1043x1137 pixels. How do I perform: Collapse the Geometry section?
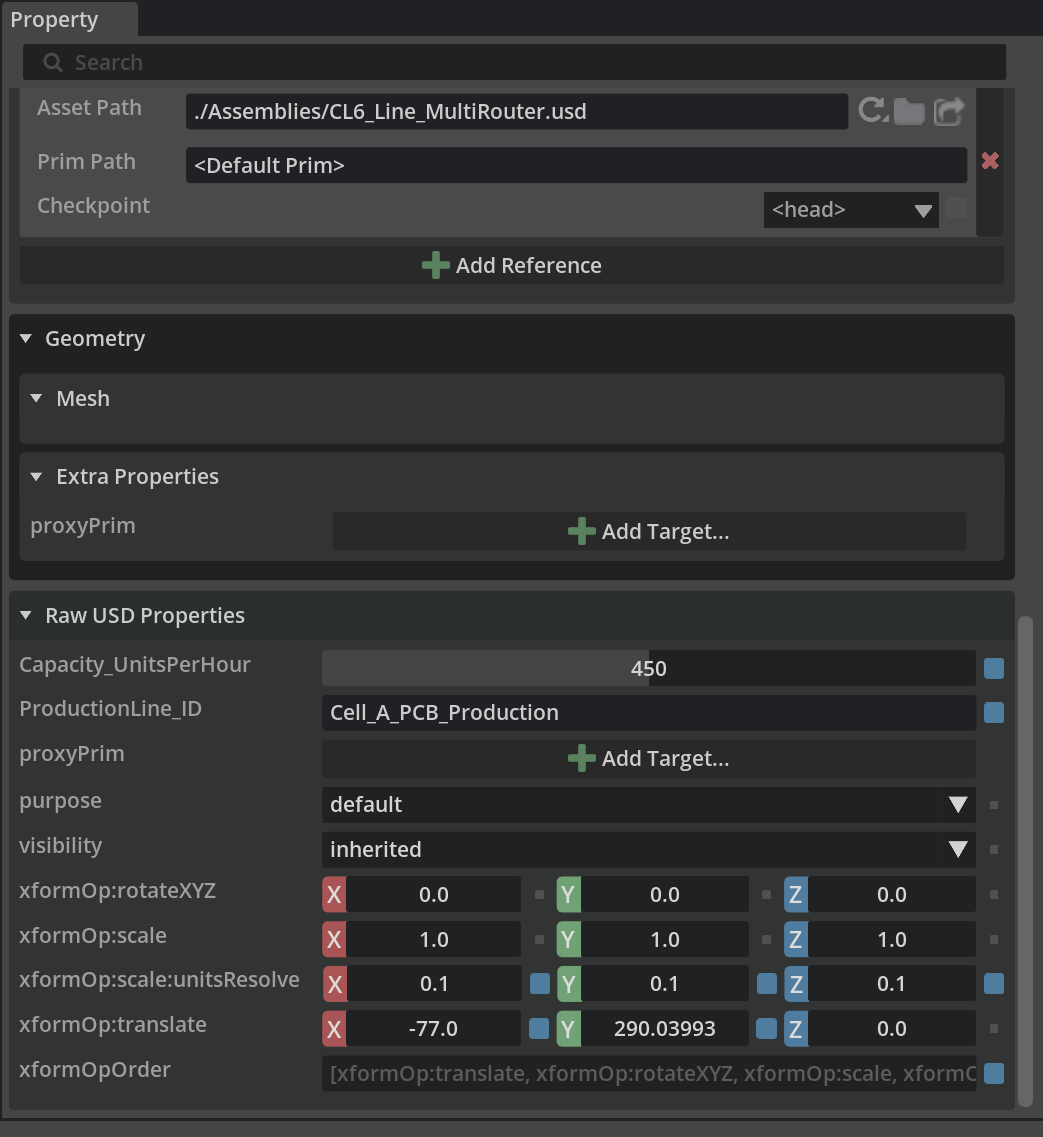[27, 339]
